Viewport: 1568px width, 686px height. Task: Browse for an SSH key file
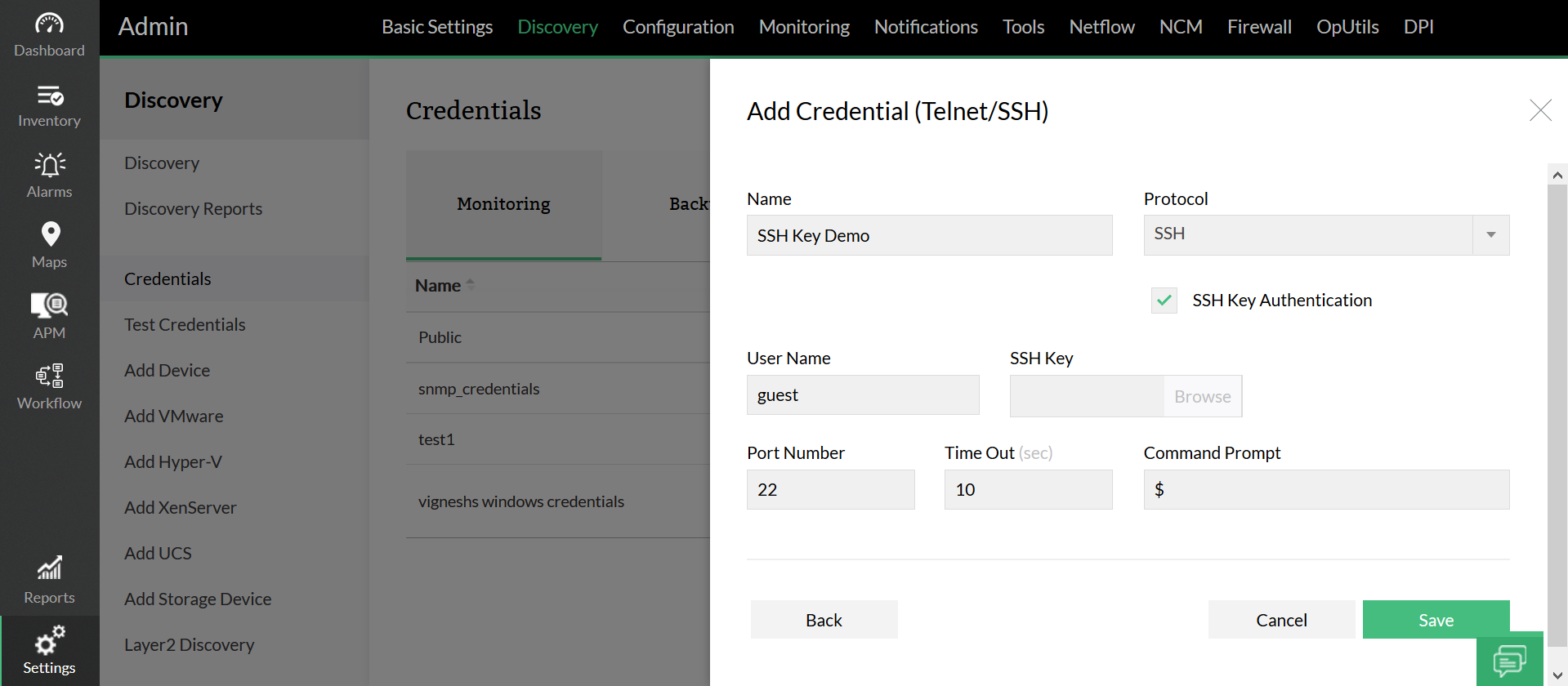1202,397
